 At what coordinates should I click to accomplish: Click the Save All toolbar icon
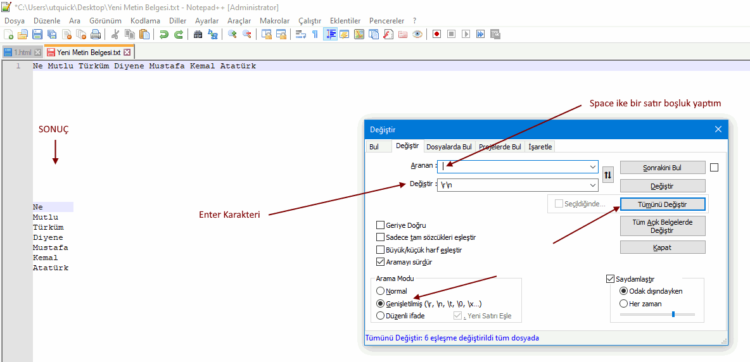point(52,34)
